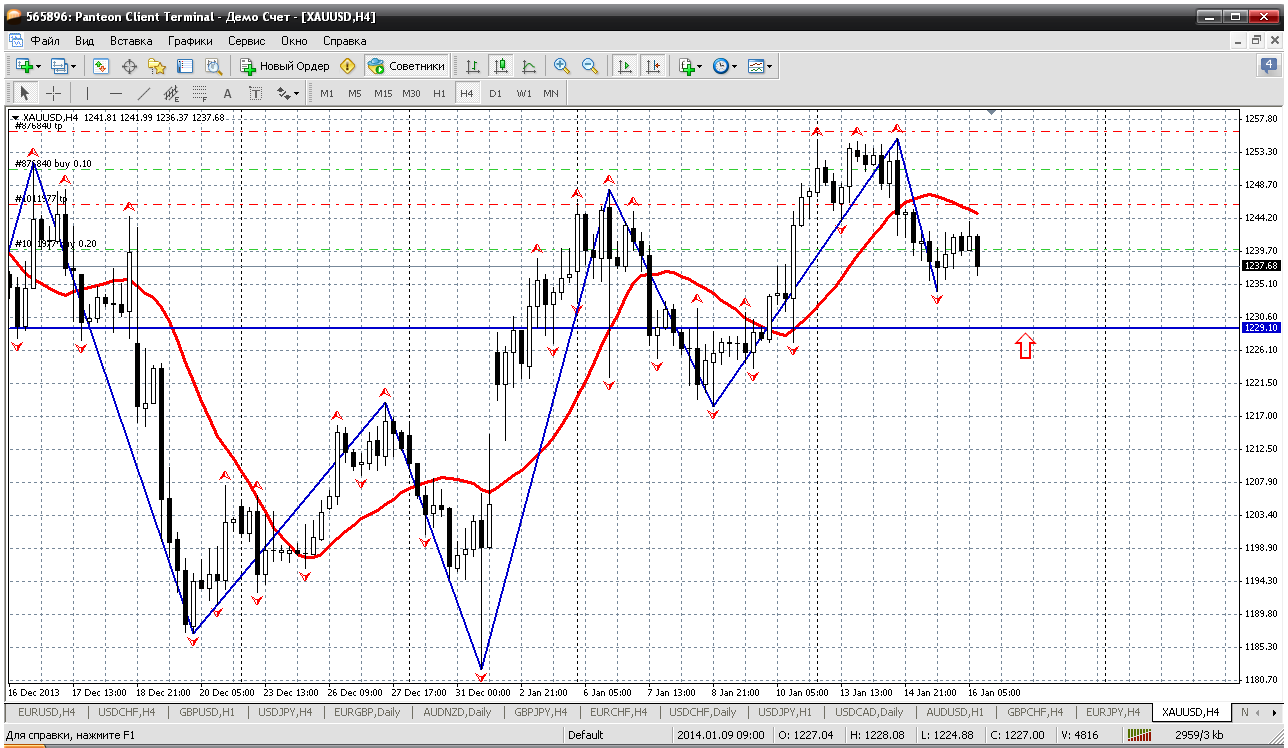Launch MetaEditor with the yellow diamond icon

347,66
